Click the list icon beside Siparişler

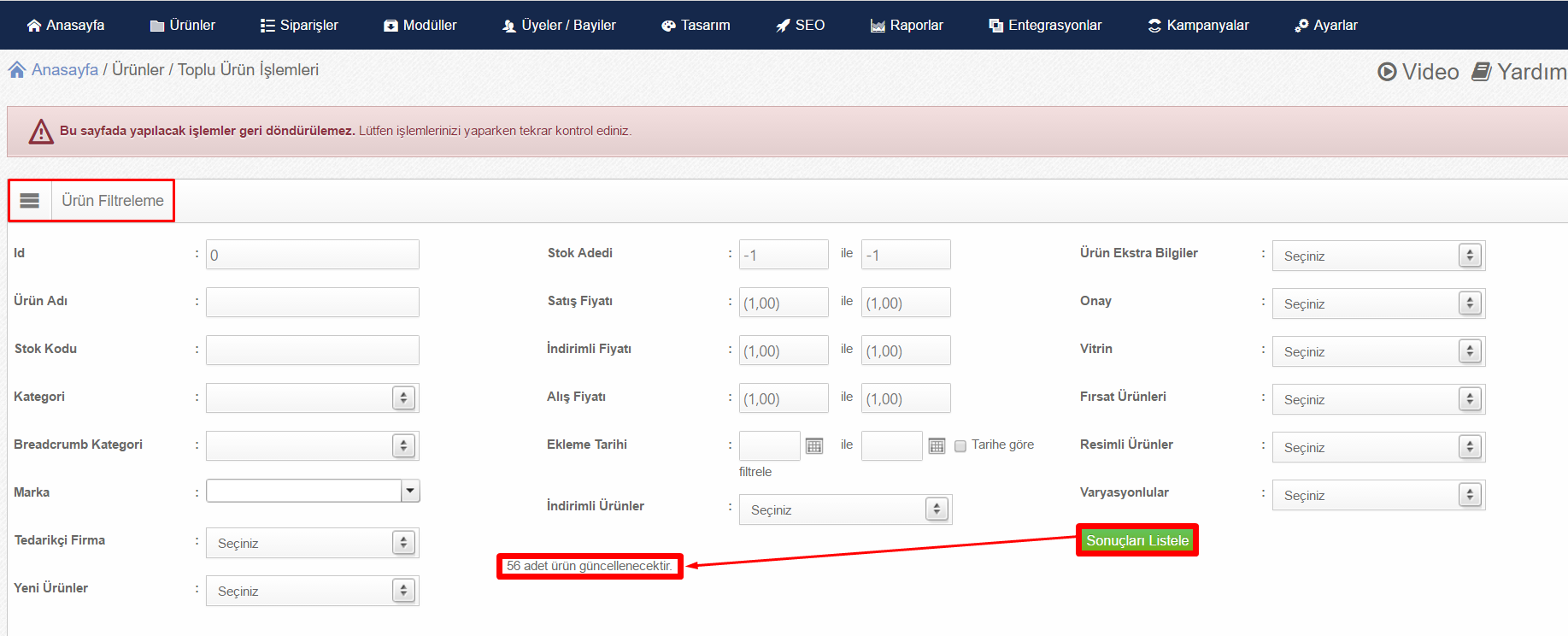[267, 26]
